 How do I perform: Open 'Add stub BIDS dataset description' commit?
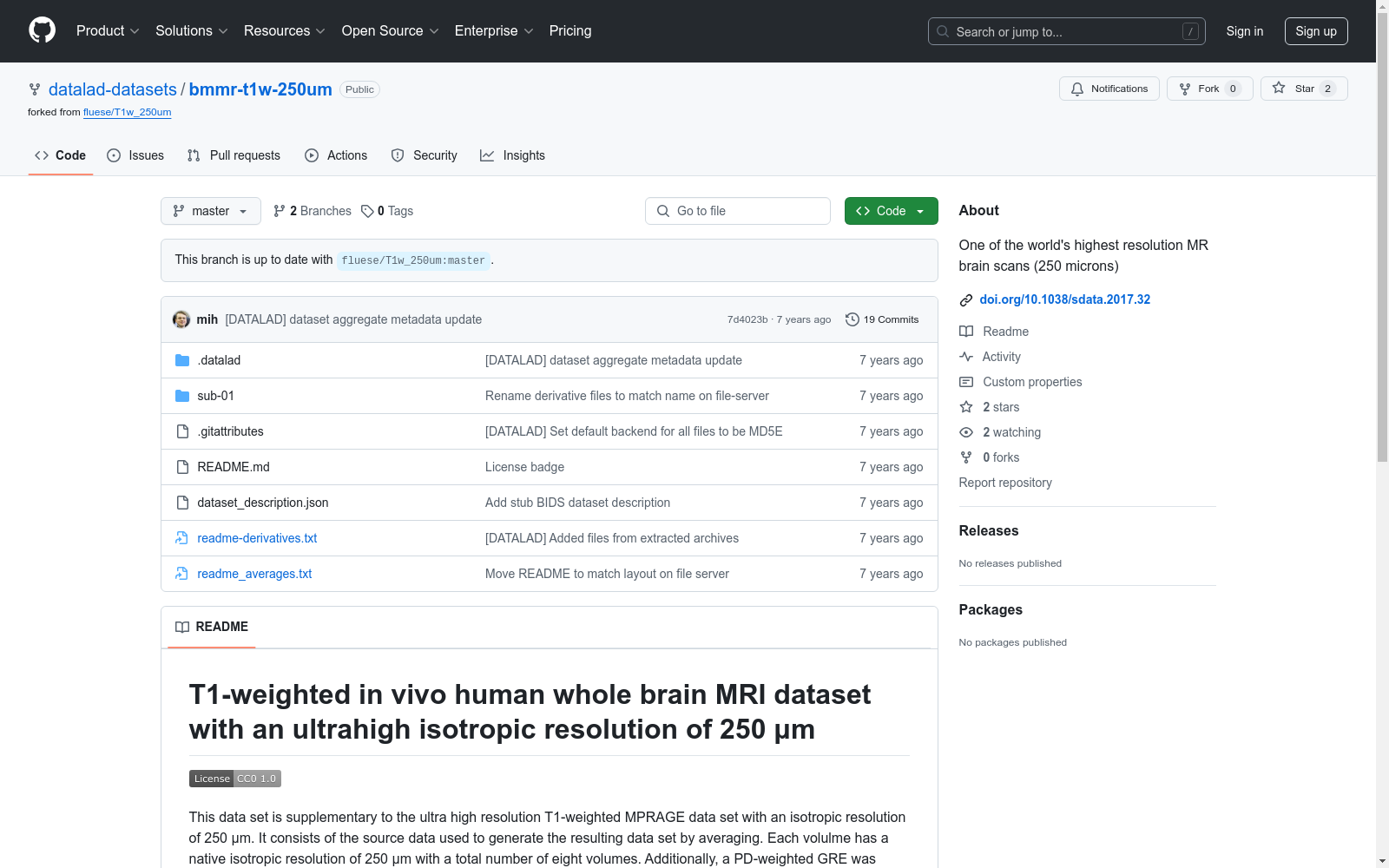(x=577, y=503)
